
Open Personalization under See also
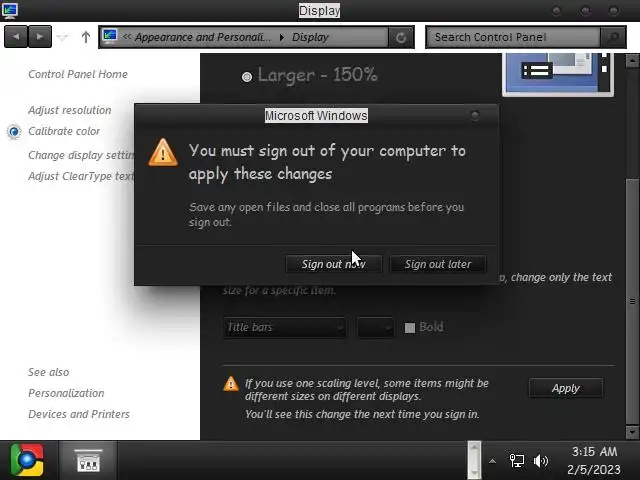tap(66, 393)
